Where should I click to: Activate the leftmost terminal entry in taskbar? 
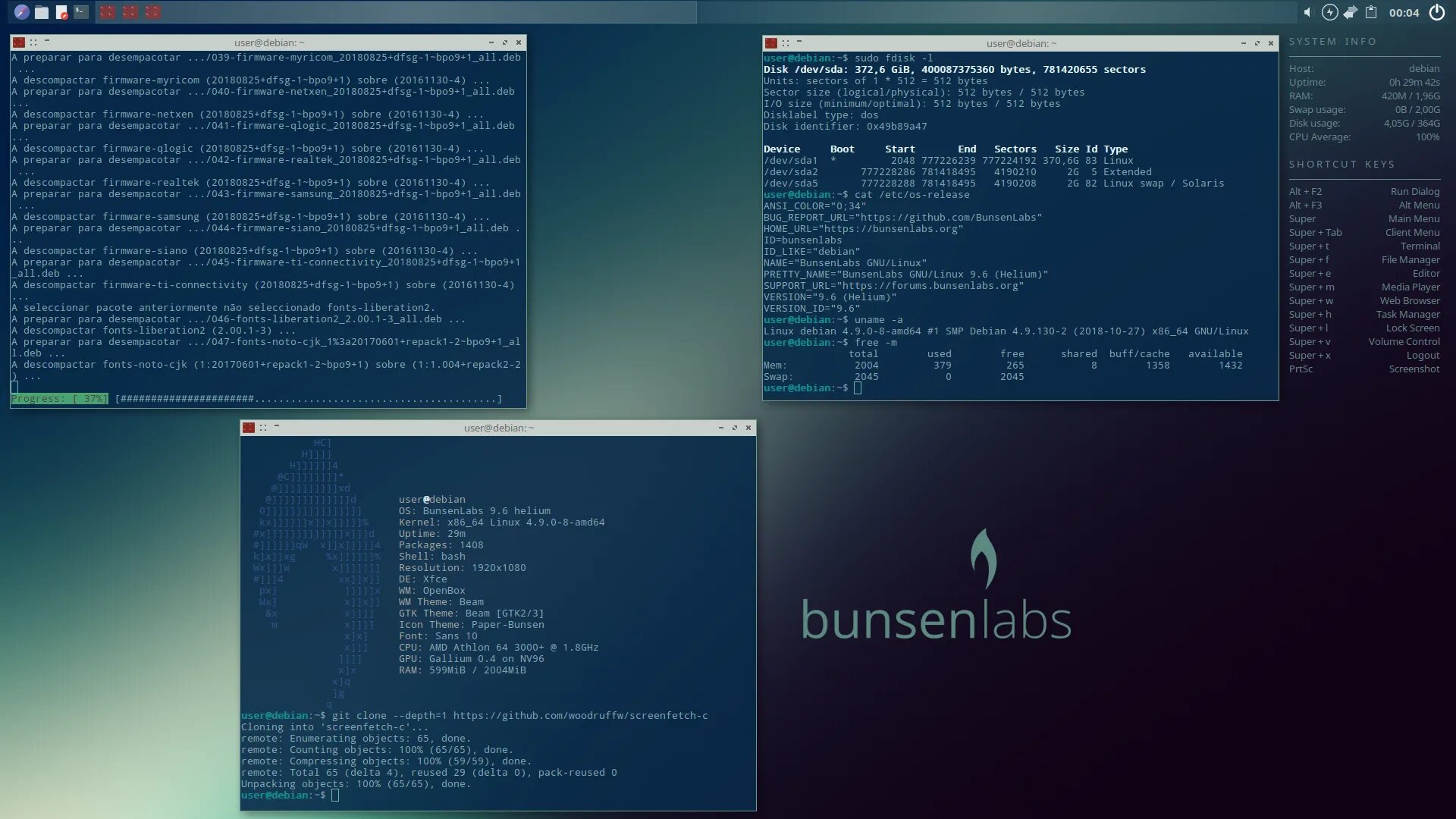tap(108, 12)
